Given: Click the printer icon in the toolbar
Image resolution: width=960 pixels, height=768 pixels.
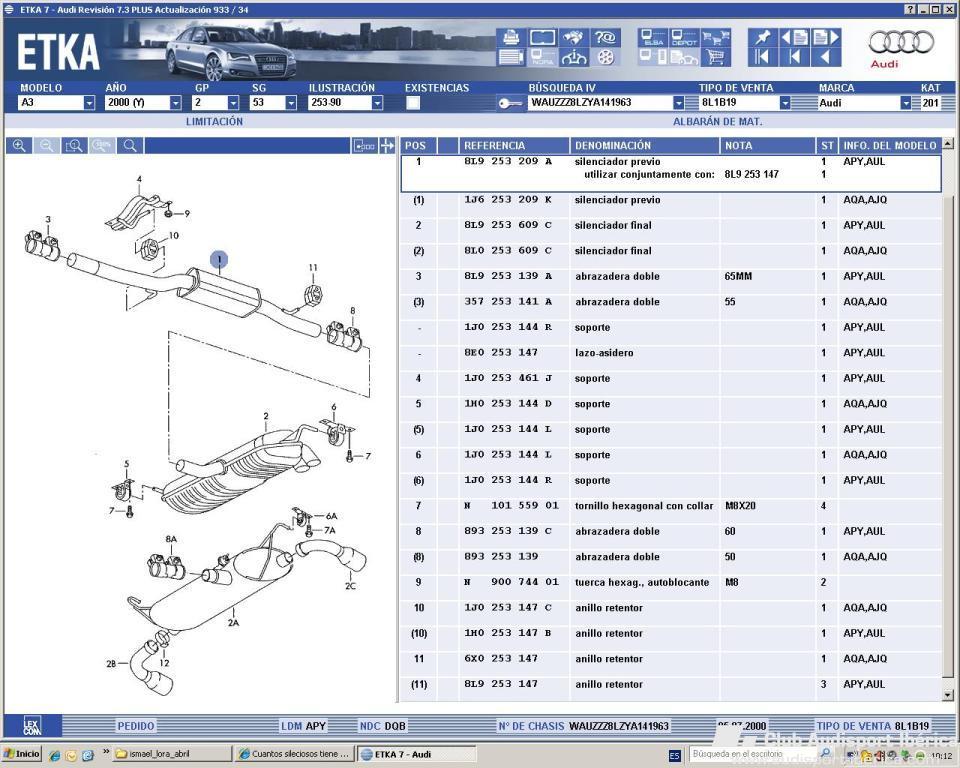Looking at the screenshot, I should 511,37.
